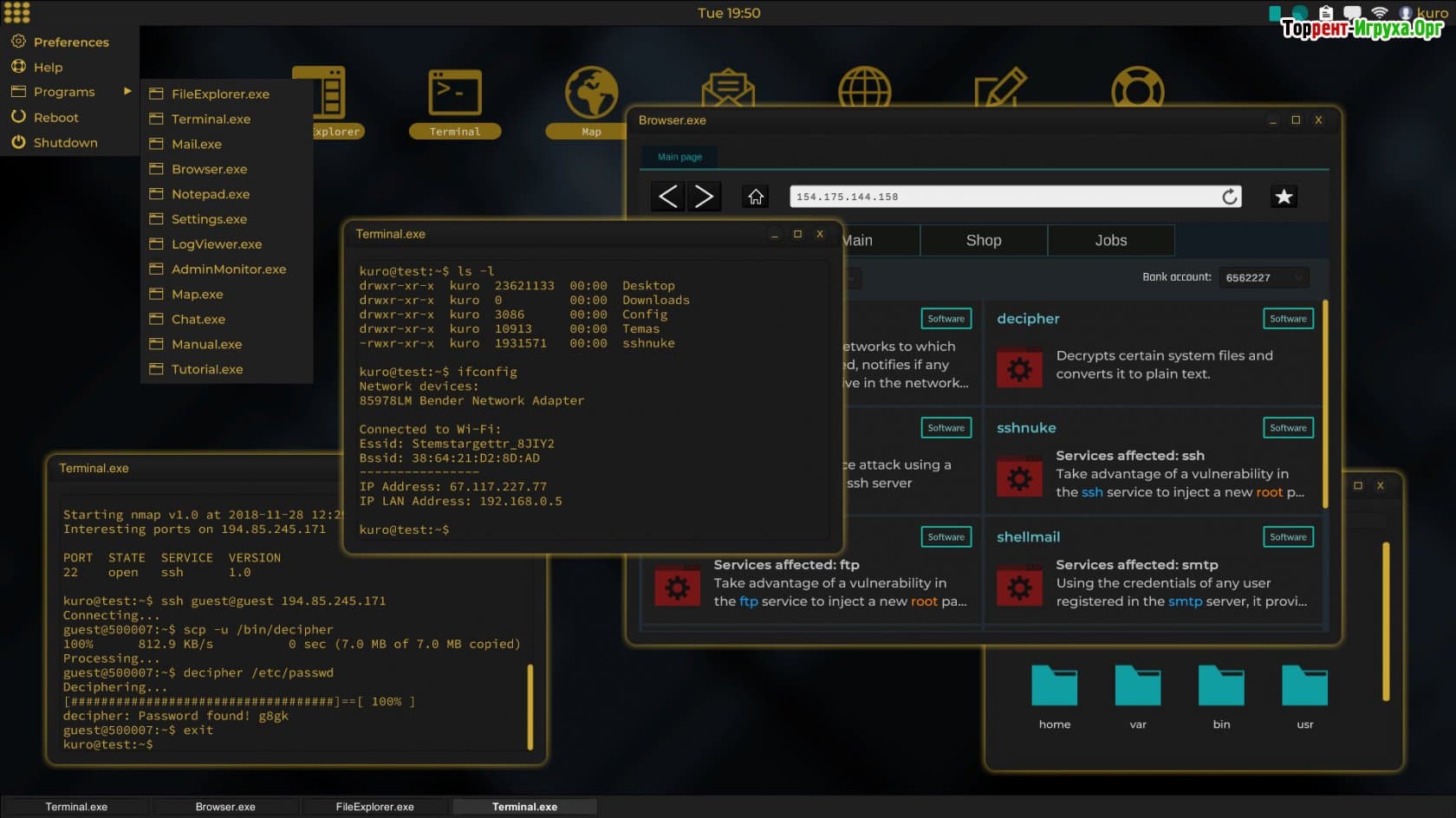Click Shutdown in the system menu

pos(65,142)
